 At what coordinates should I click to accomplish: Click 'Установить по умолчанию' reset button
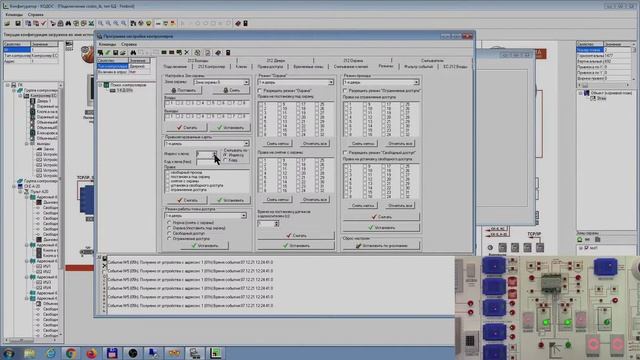(x=381, y=246)
